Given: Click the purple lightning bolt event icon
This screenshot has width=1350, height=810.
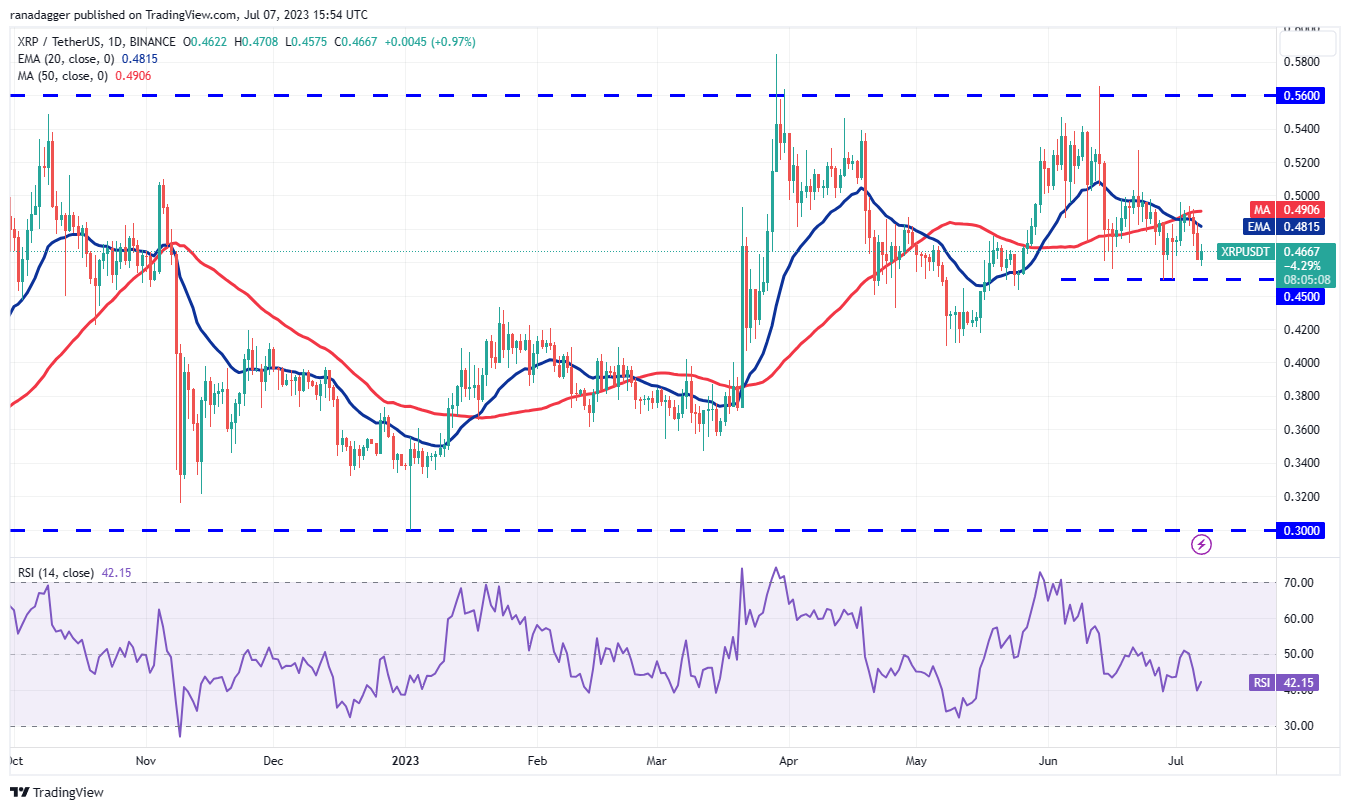Looking at the screenshot, I should [1202, 545].
